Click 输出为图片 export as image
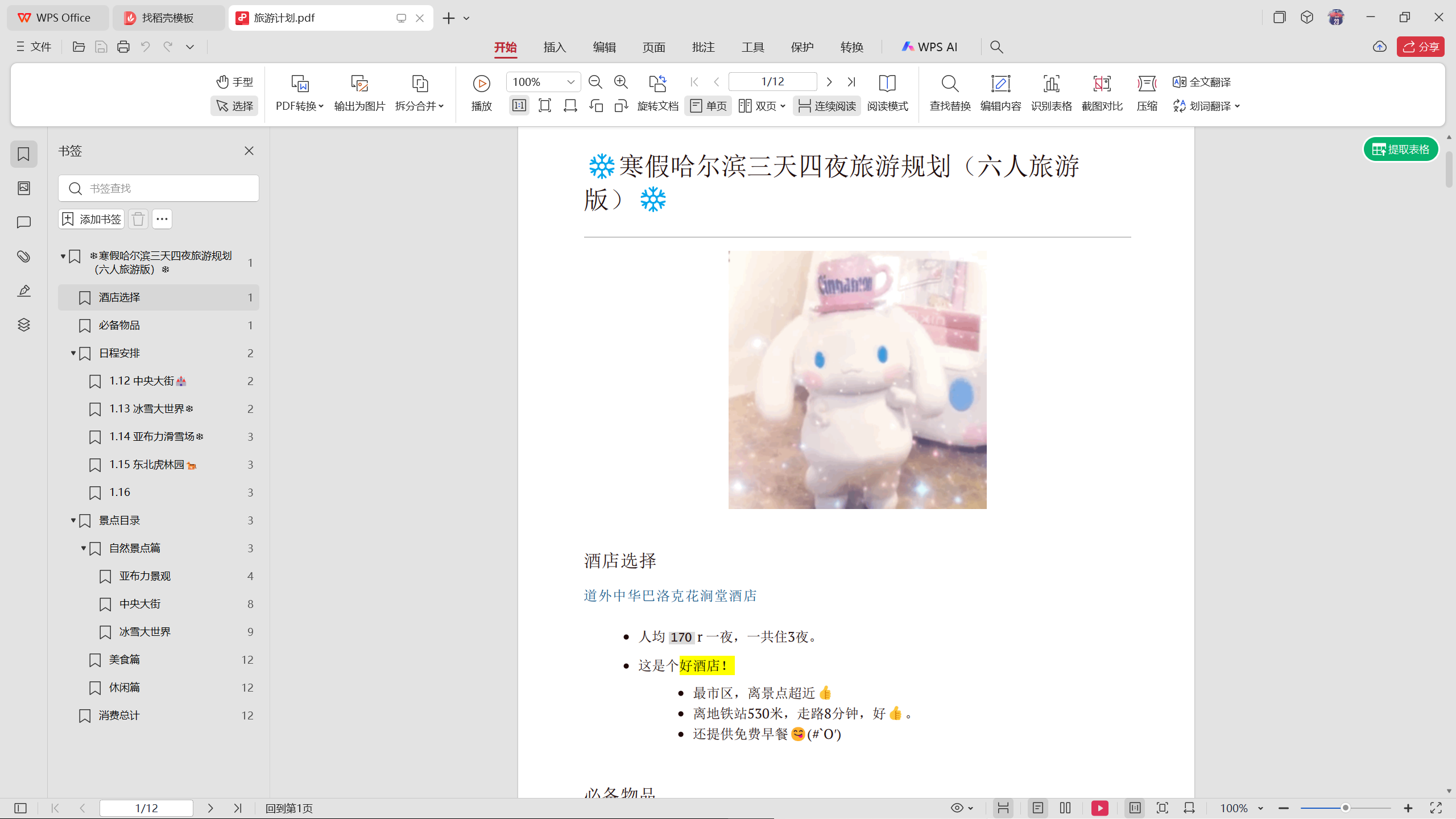 pos(359,93)
